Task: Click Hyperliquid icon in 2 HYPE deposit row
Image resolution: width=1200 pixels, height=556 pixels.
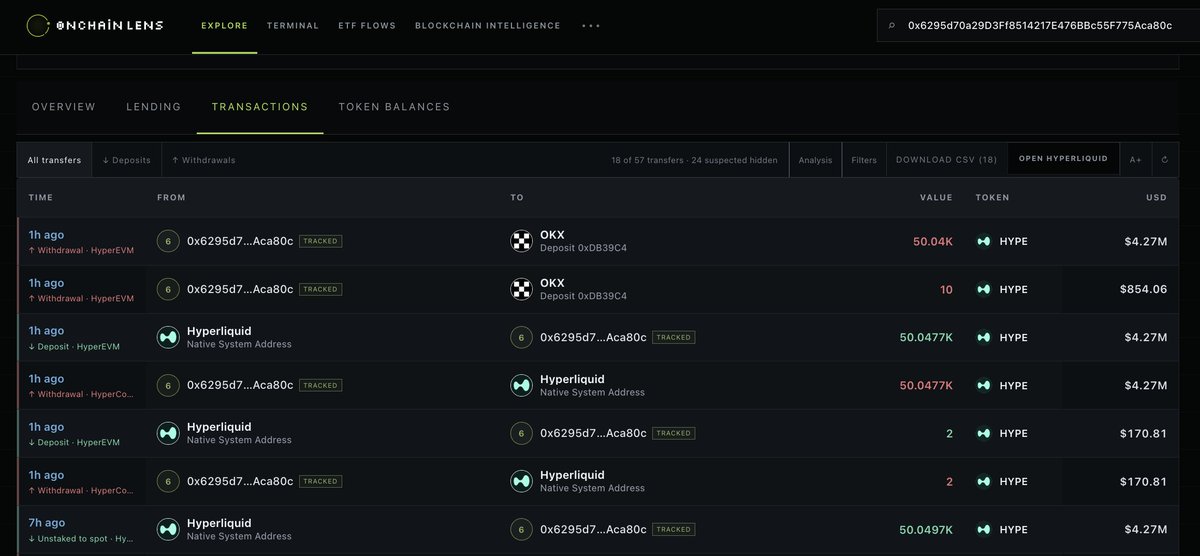Action: tap(168, 433)
